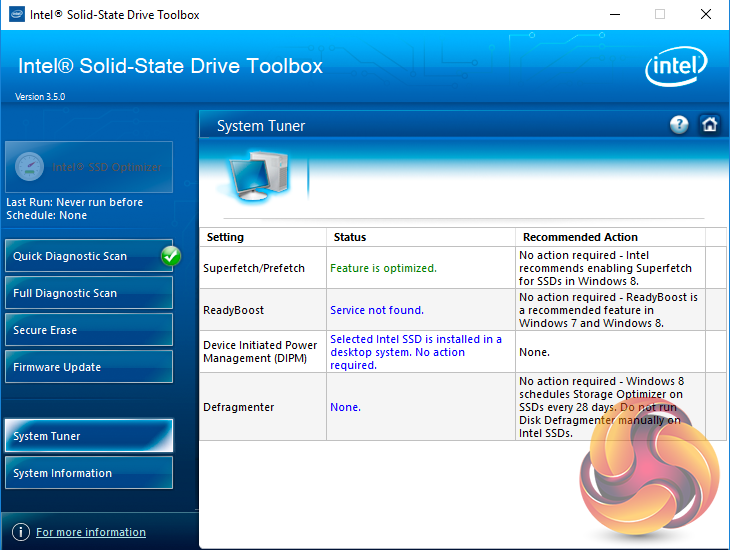Image resolution: width=730 pixels, height=550 pixels.
Task: Click the Intel SSD Optimizer gauge icon
Action: pos(30,167)
